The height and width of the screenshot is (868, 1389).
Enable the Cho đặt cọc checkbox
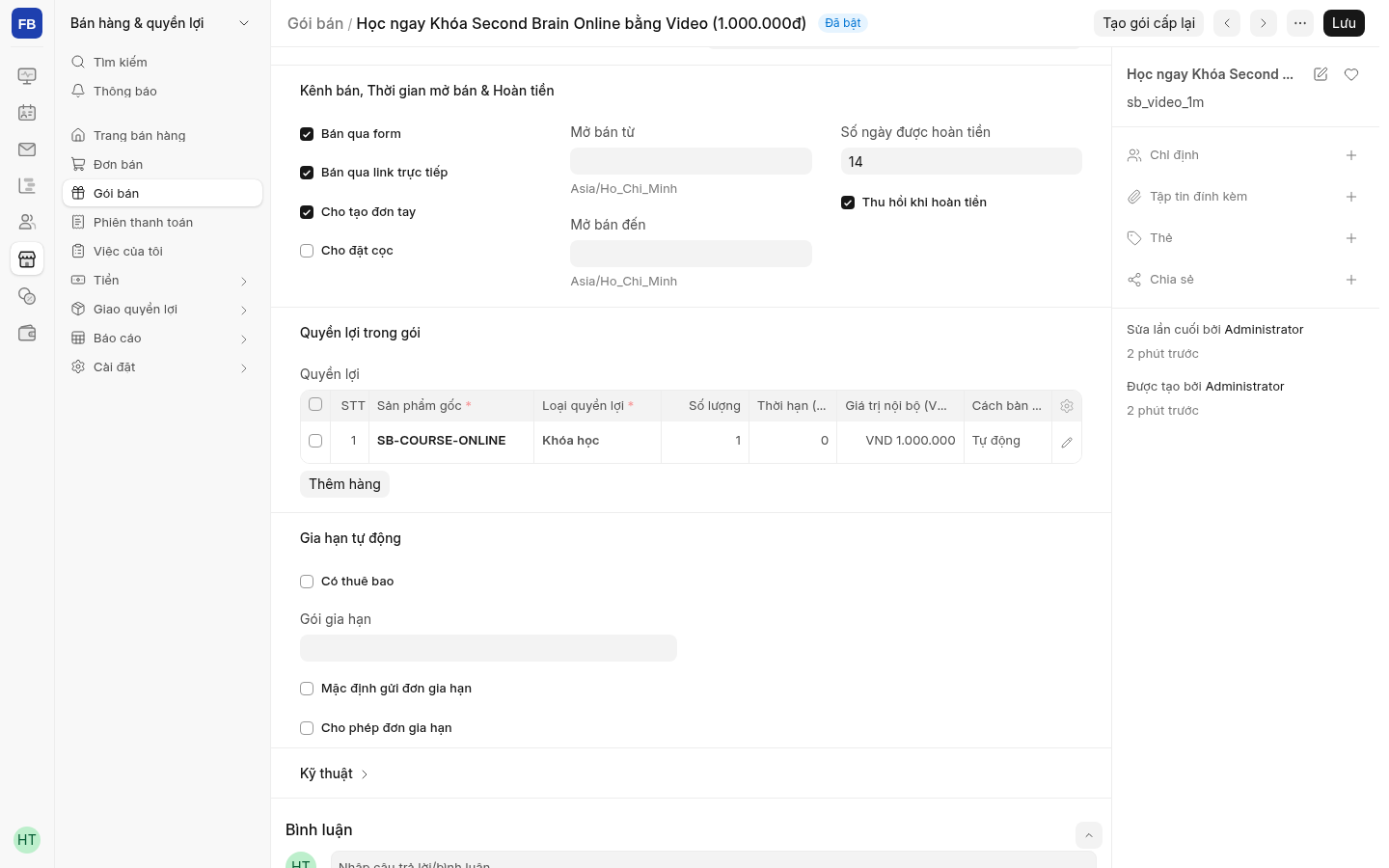point(307,251)
